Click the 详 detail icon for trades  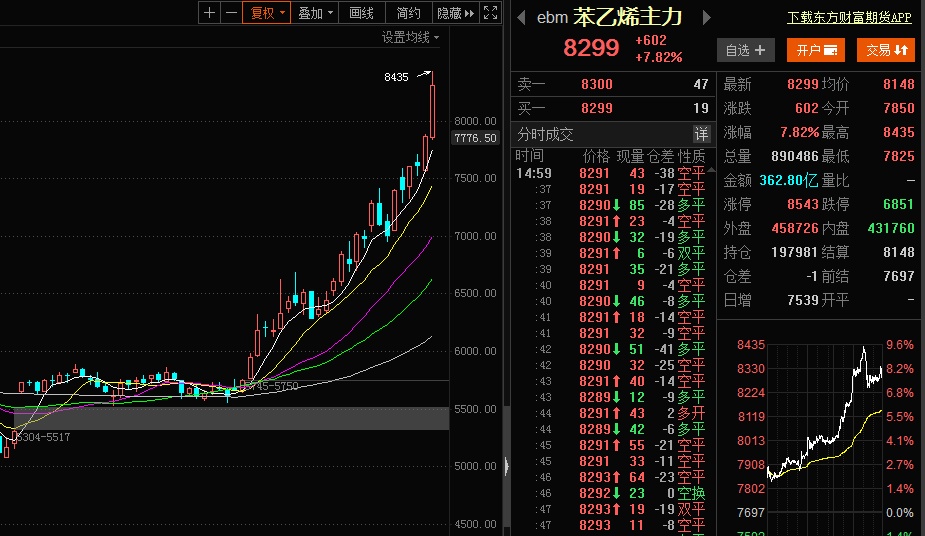pos(701,134)
